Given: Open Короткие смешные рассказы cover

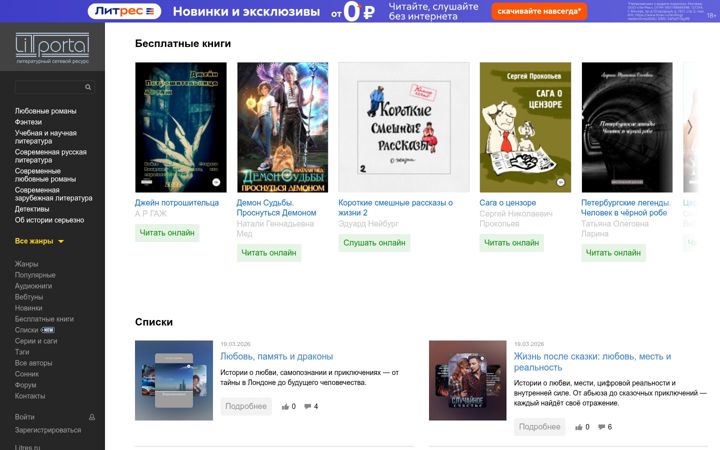Looking at the screenshot, I should 404,127.
